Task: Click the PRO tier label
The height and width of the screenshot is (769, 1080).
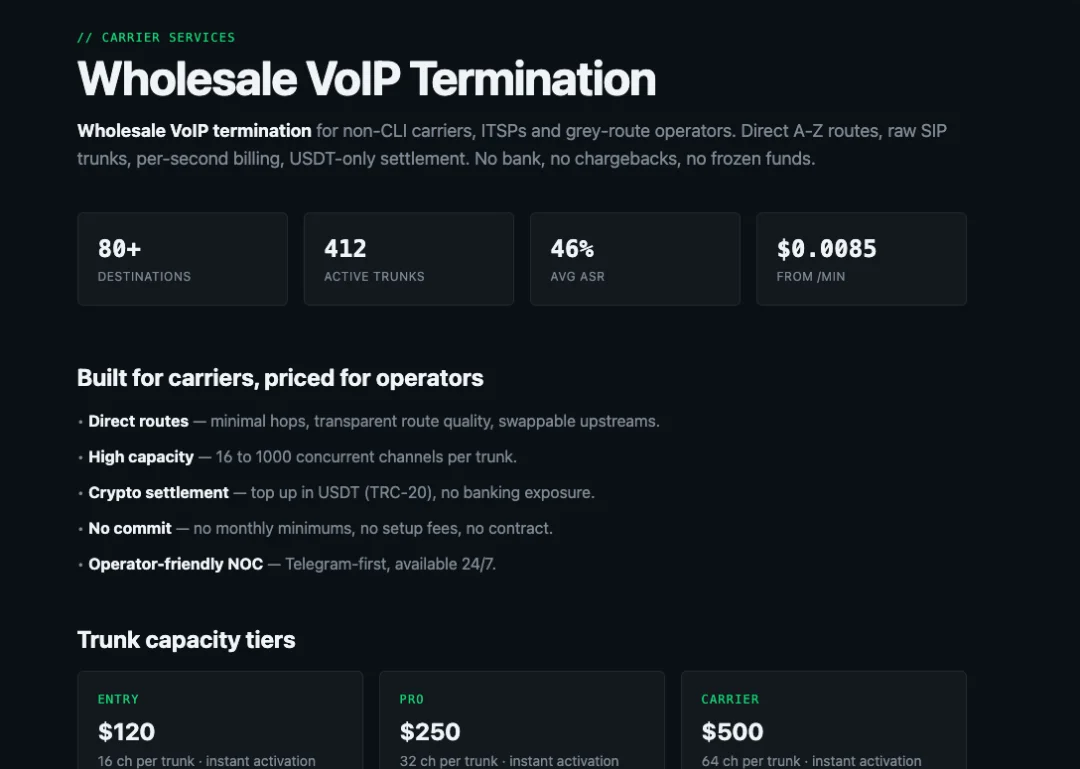Action: [x=412, y=699]
